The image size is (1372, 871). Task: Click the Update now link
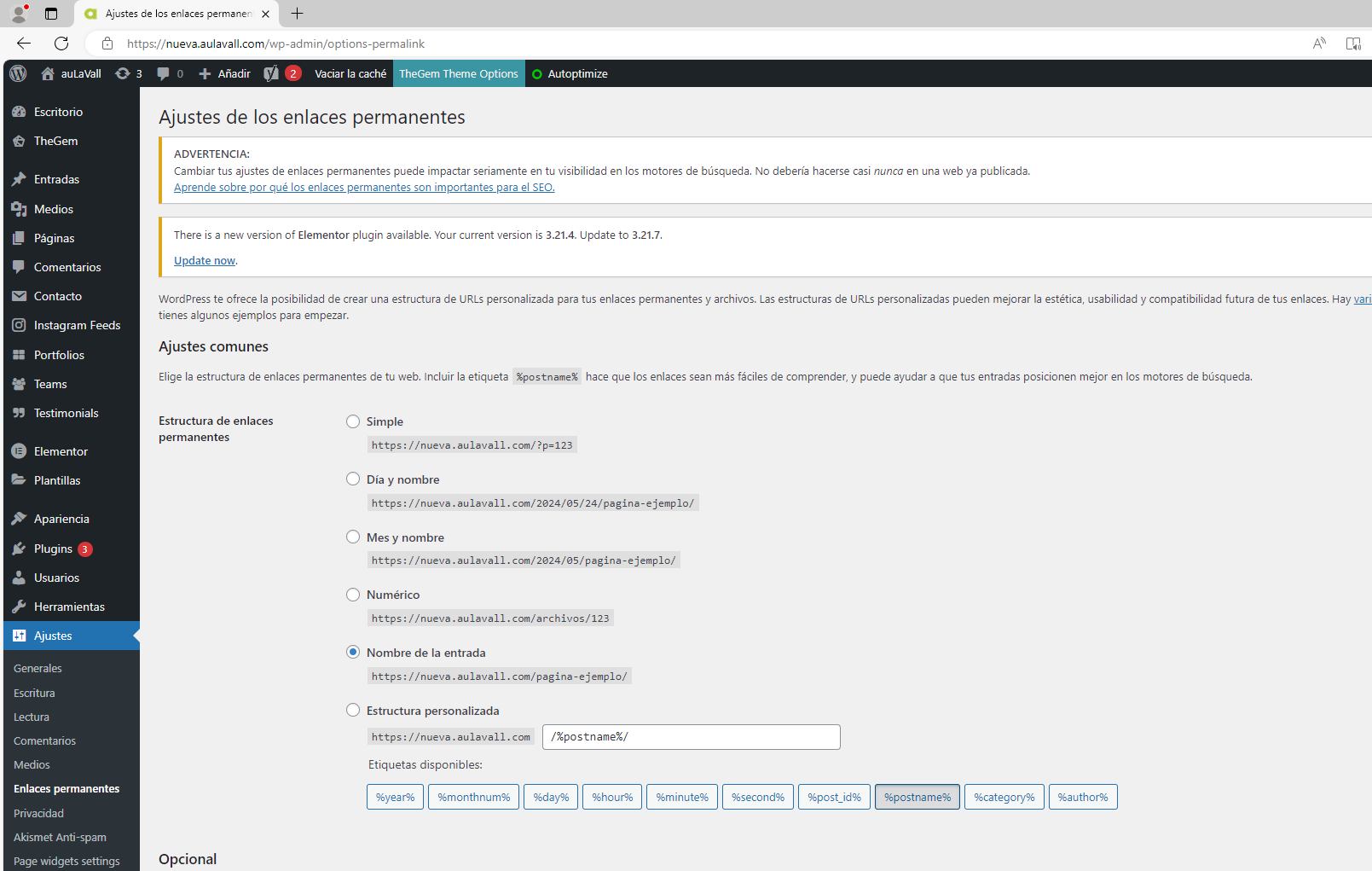(x=205, y=260)
